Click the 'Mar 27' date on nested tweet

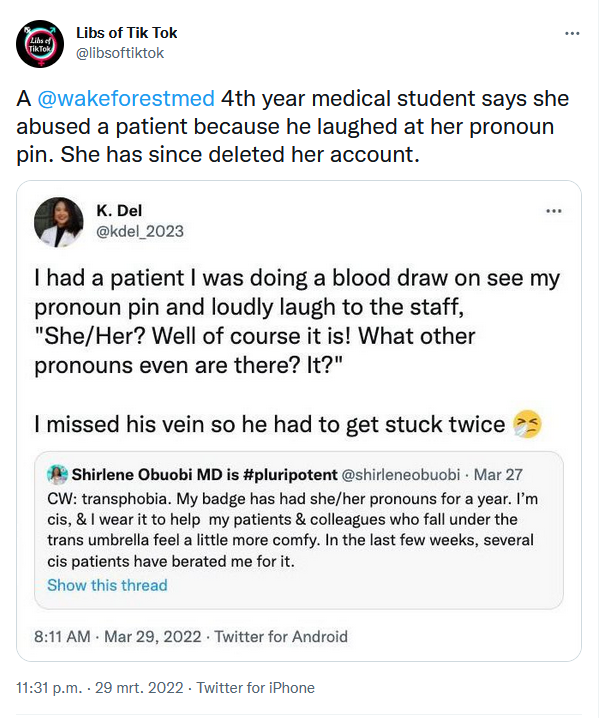498,475
